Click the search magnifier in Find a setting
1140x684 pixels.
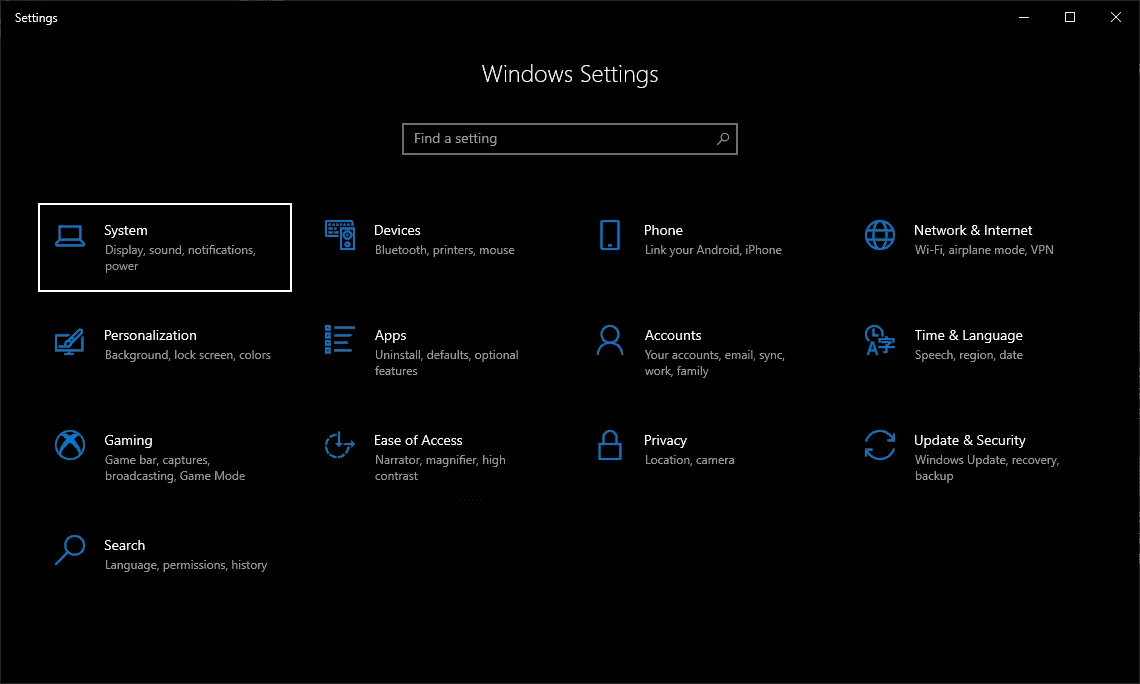pyautogui.click(x=723, y=139)
